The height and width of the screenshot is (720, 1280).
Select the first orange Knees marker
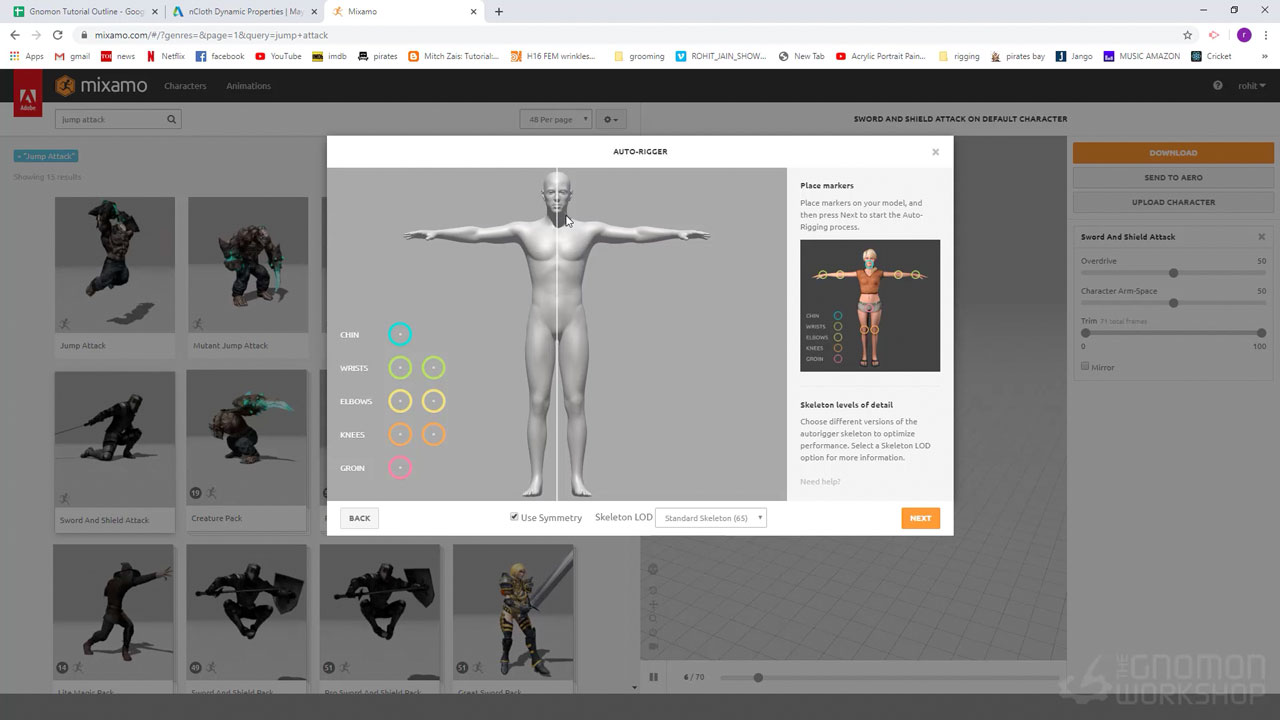(400, 435)
